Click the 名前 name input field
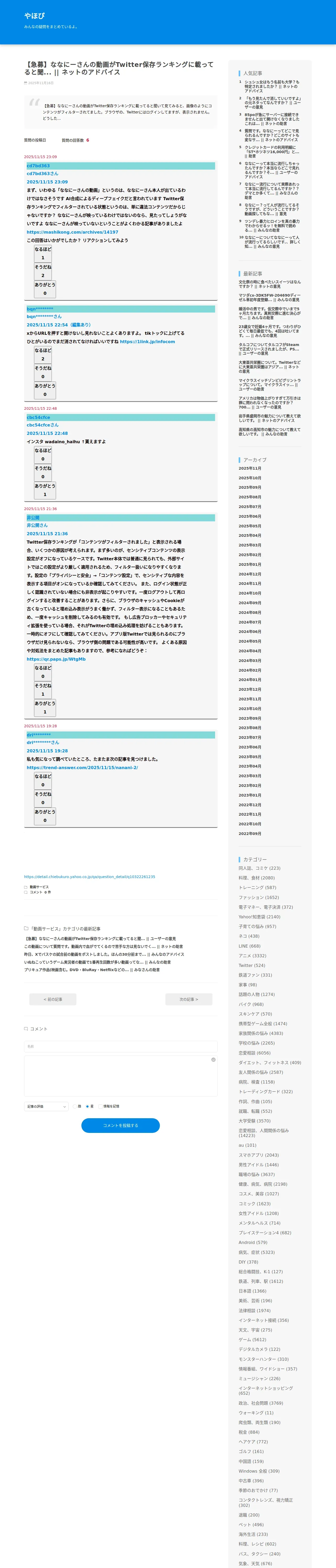The image size is (336, 1568). (x=121, y=1046)
